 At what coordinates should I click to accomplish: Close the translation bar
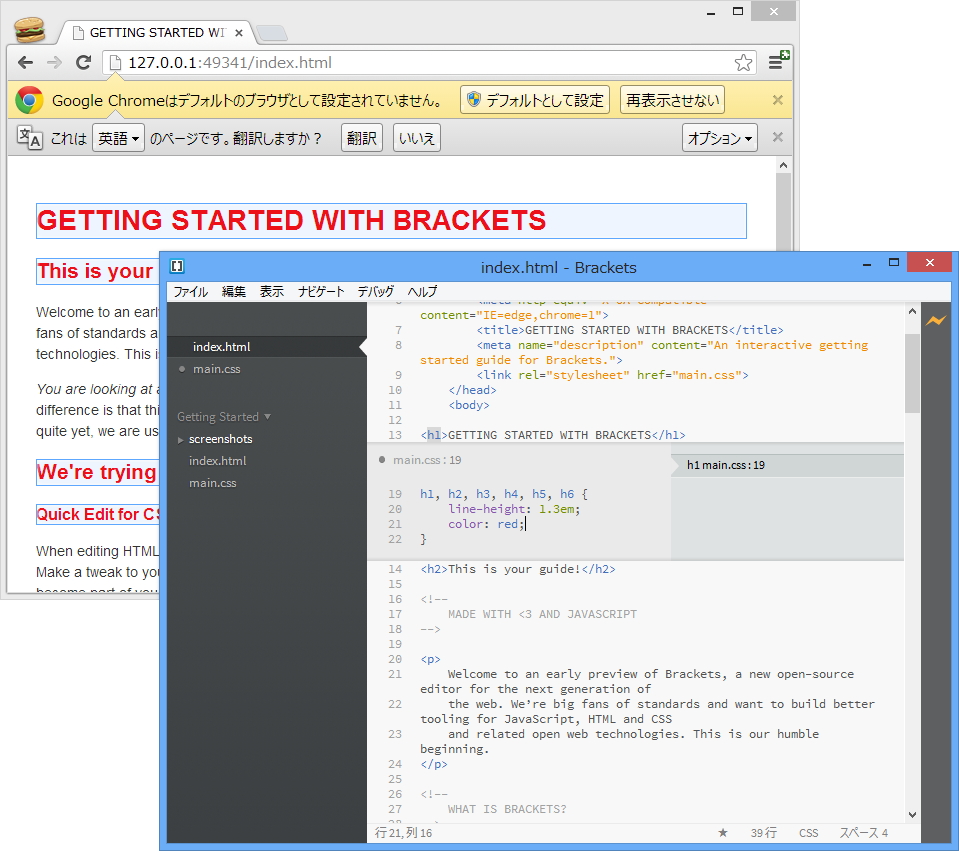pyautogui.click(x=777, y=137)
